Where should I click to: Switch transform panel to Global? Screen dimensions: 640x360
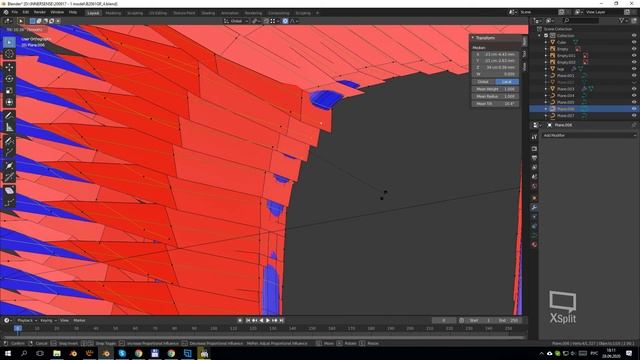point(484,82)
